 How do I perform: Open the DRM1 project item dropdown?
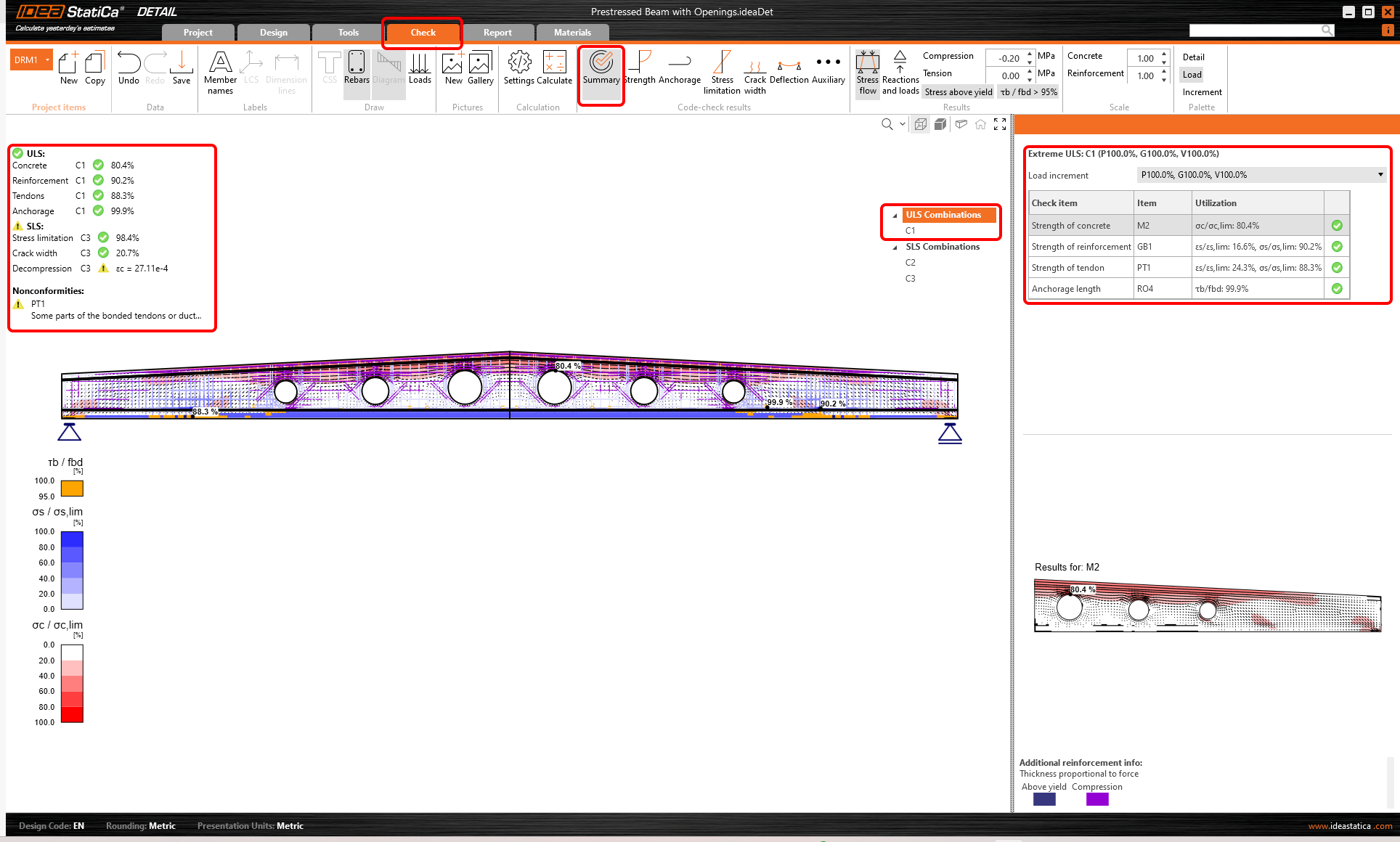(x=48, y=60)
